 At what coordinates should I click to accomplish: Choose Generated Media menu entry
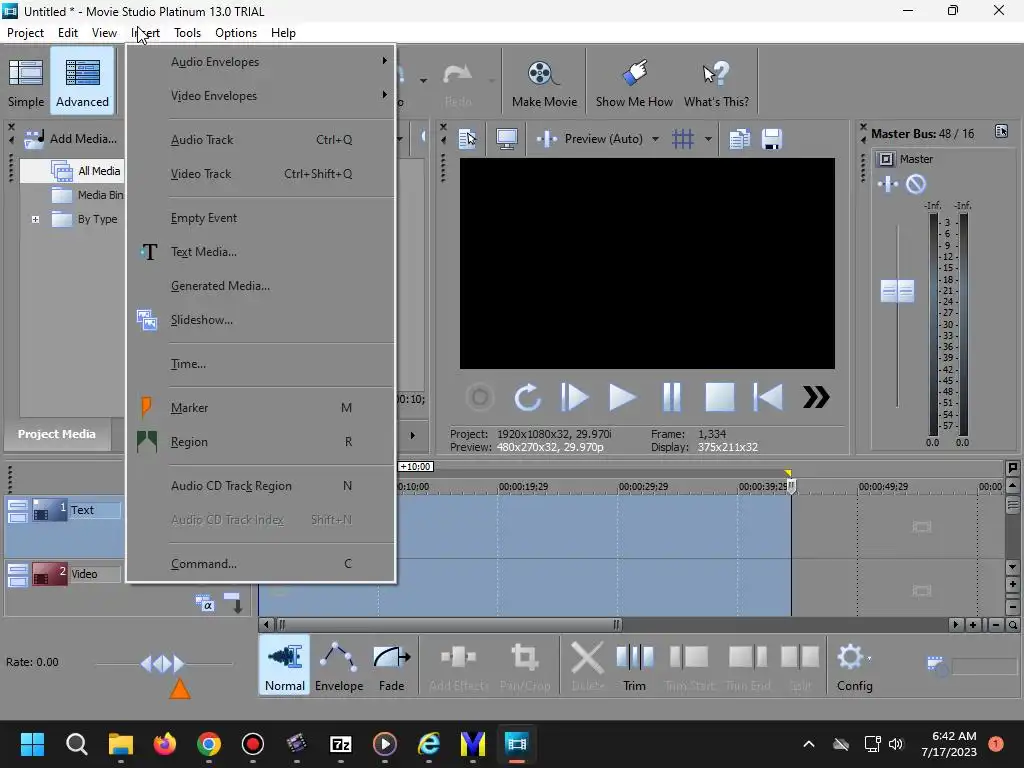(x=261, y=286)
